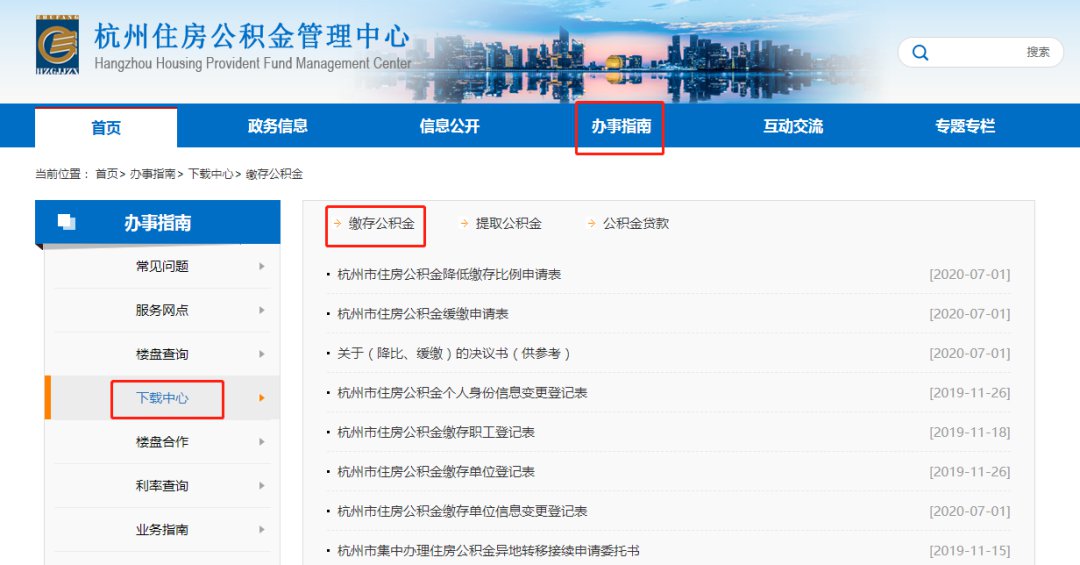Click the arrow icon beside 缴存公积金

[x=338, y=223]
